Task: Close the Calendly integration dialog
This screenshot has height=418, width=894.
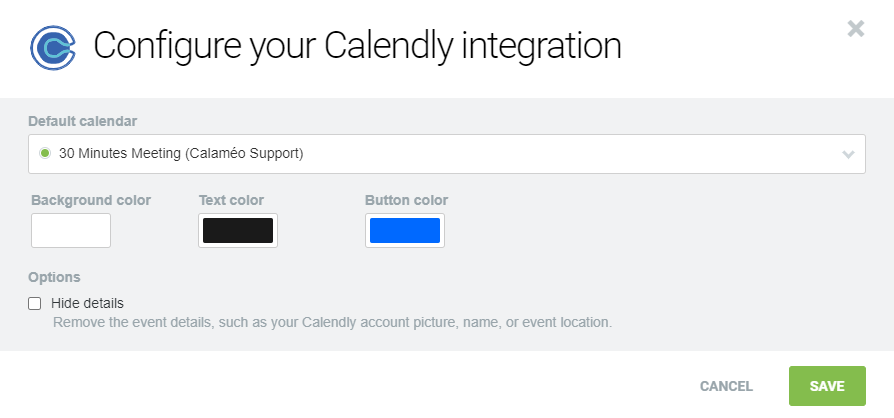Action: coord(855,29)
